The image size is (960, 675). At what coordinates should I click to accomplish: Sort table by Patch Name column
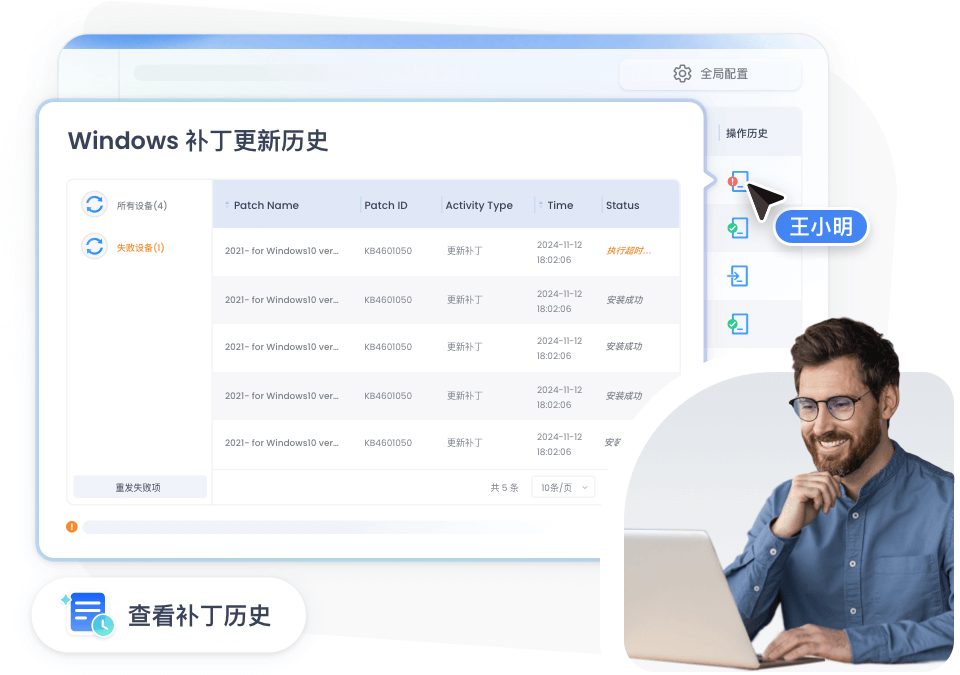pos(265,205)
